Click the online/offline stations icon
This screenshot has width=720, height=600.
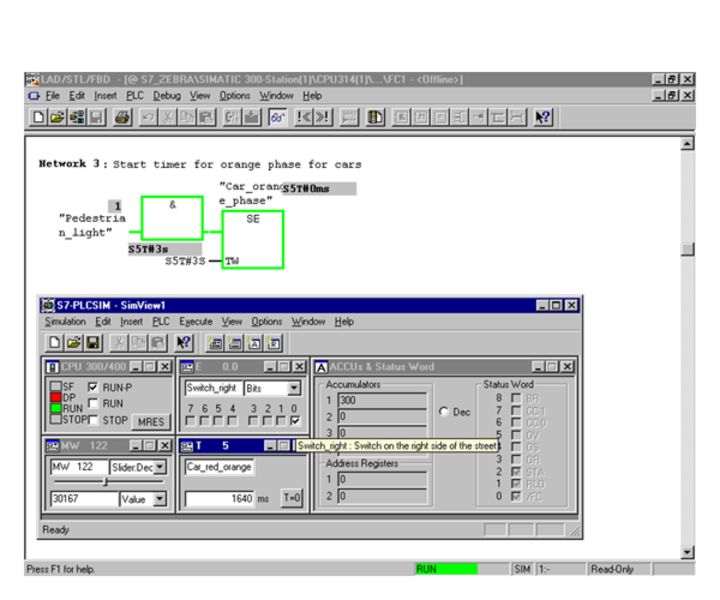click(77, 118)
